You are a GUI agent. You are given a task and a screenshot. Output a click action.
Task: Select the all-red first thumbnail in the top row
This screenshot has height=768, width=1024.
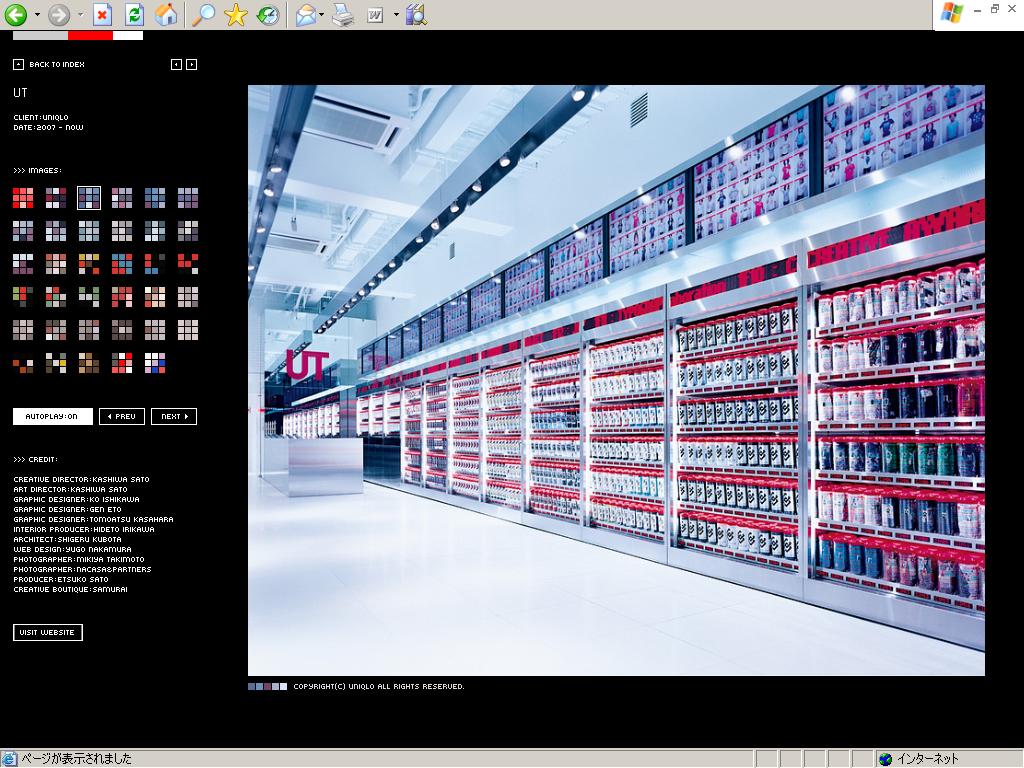(23, 198)
